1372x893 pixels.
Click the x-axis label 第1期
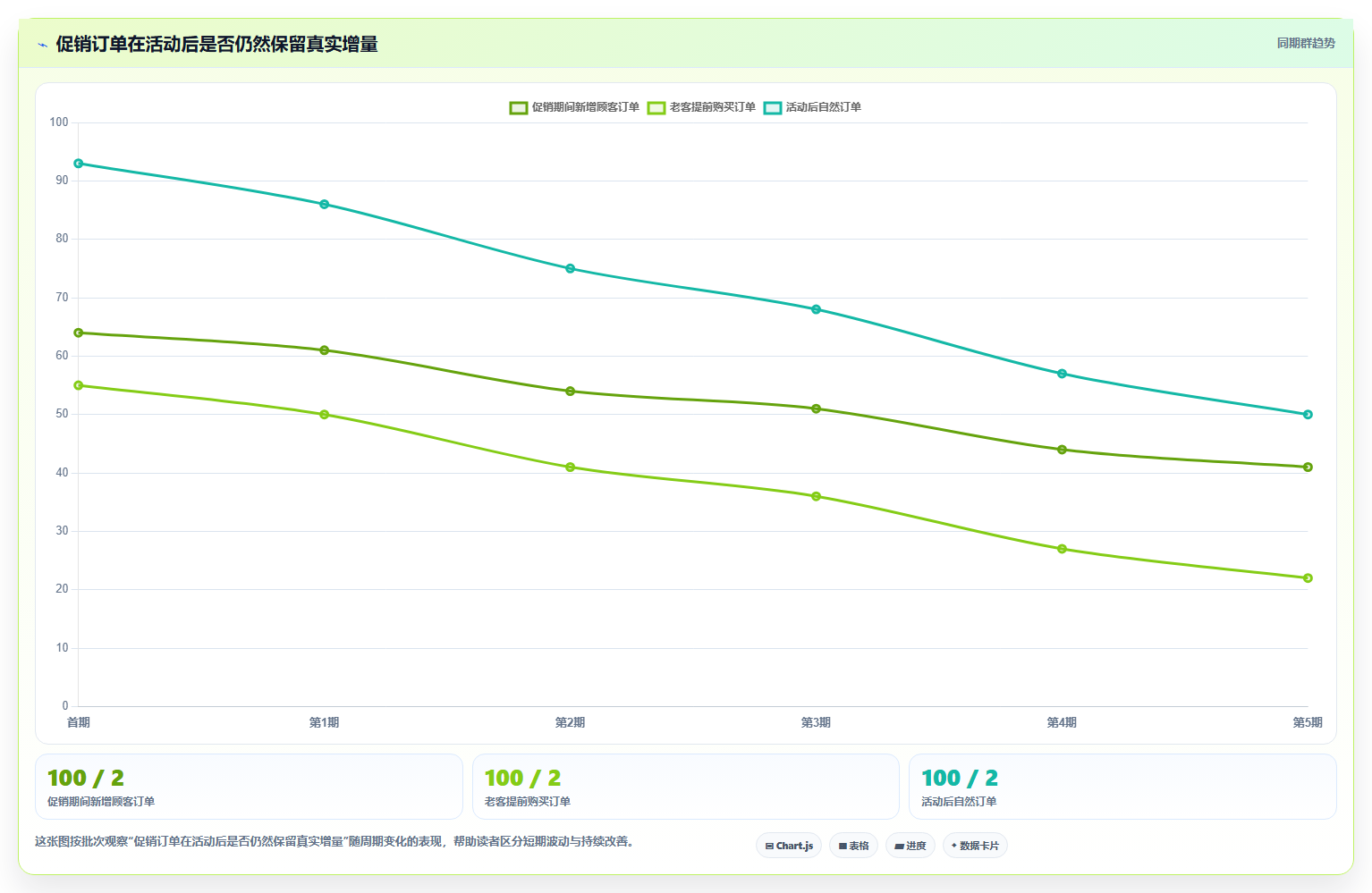pos(325,722)
